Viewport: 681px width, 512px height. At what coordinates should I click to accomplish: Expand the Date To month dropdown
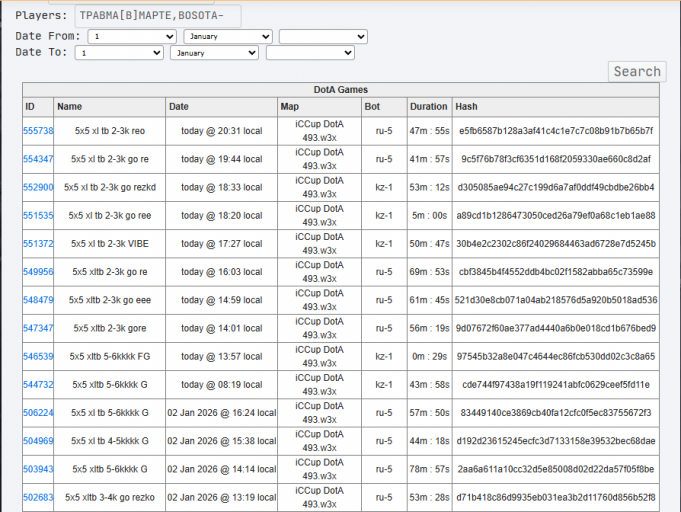[215, 53]
